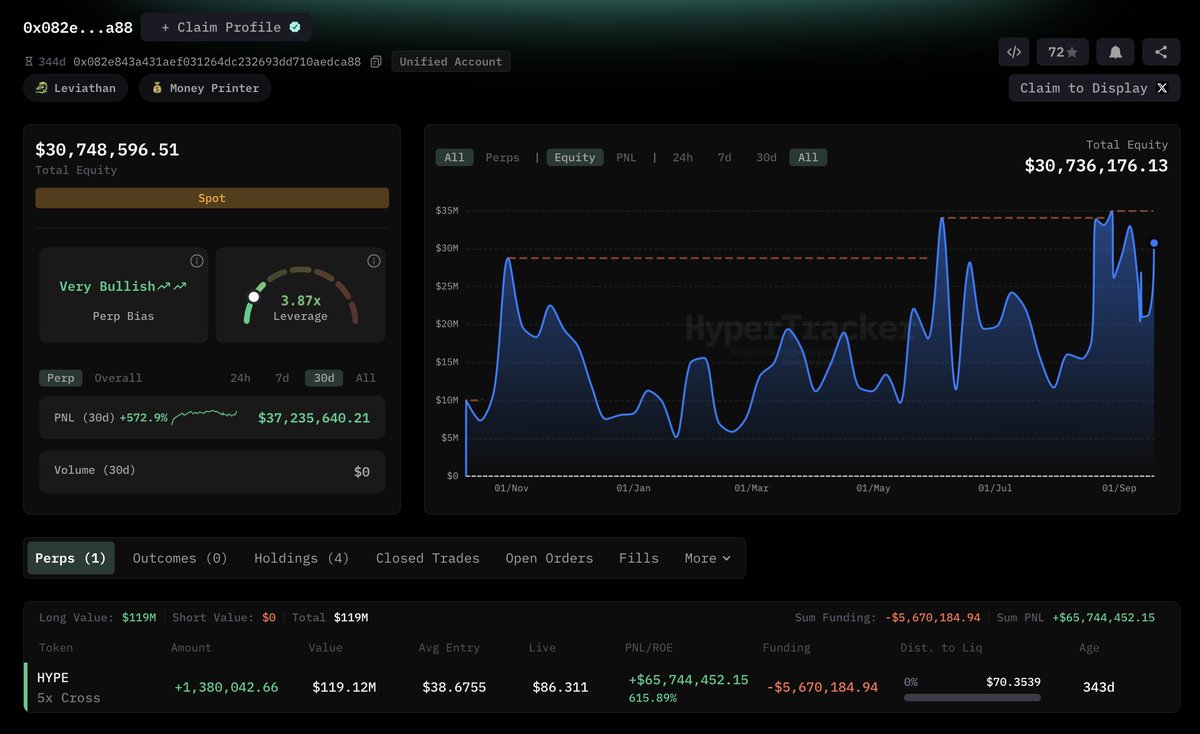
Task: Set PNL stats period to All
Action: tap(366, 378)
